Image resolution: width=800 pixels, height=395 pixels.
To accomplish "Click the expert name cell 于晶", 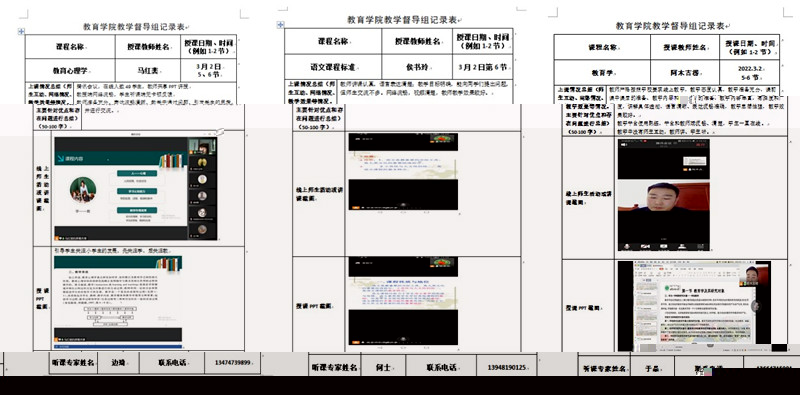I will click(x=652, y=368).
